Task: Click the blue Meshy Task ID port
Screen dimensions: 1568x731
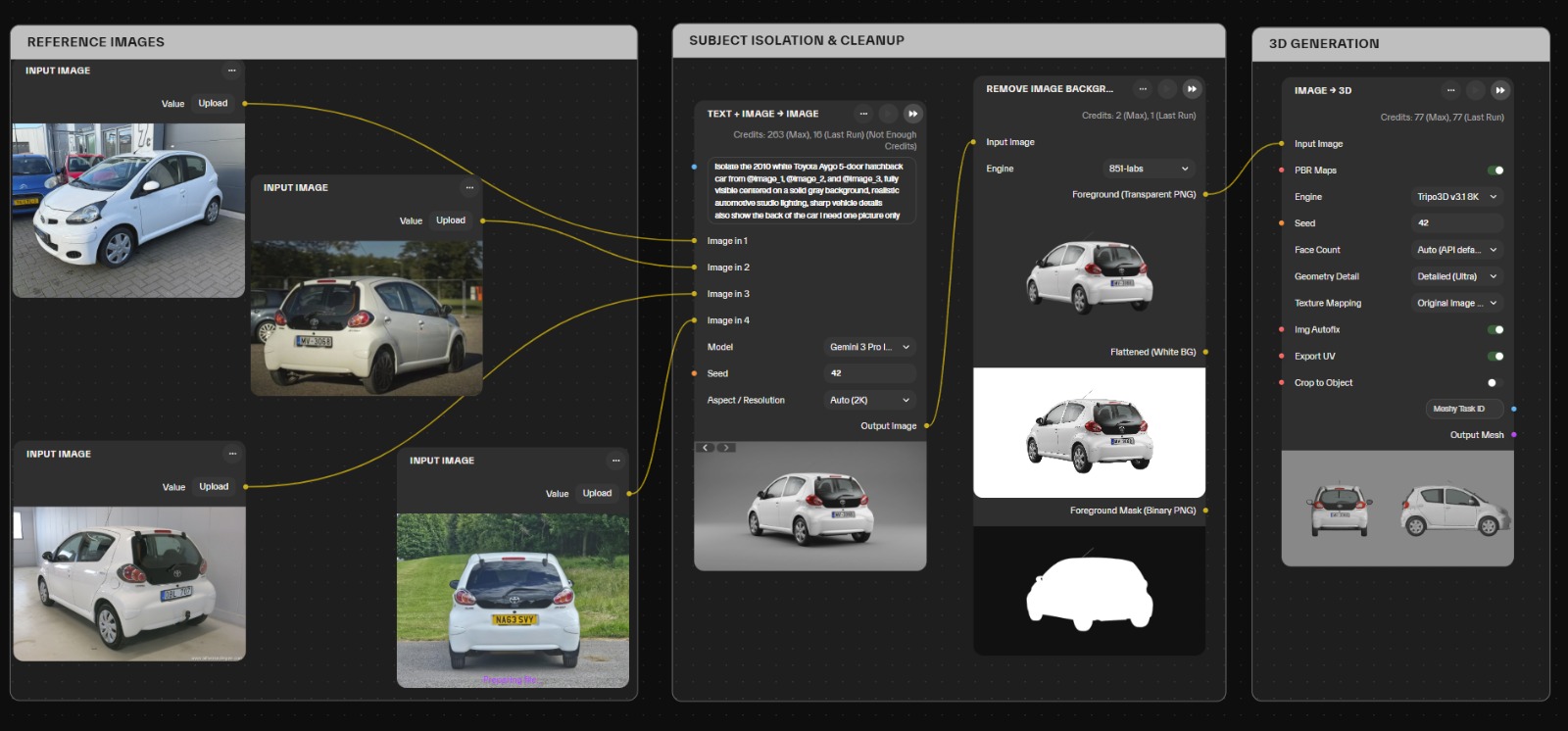Action: click(1514, 409)
